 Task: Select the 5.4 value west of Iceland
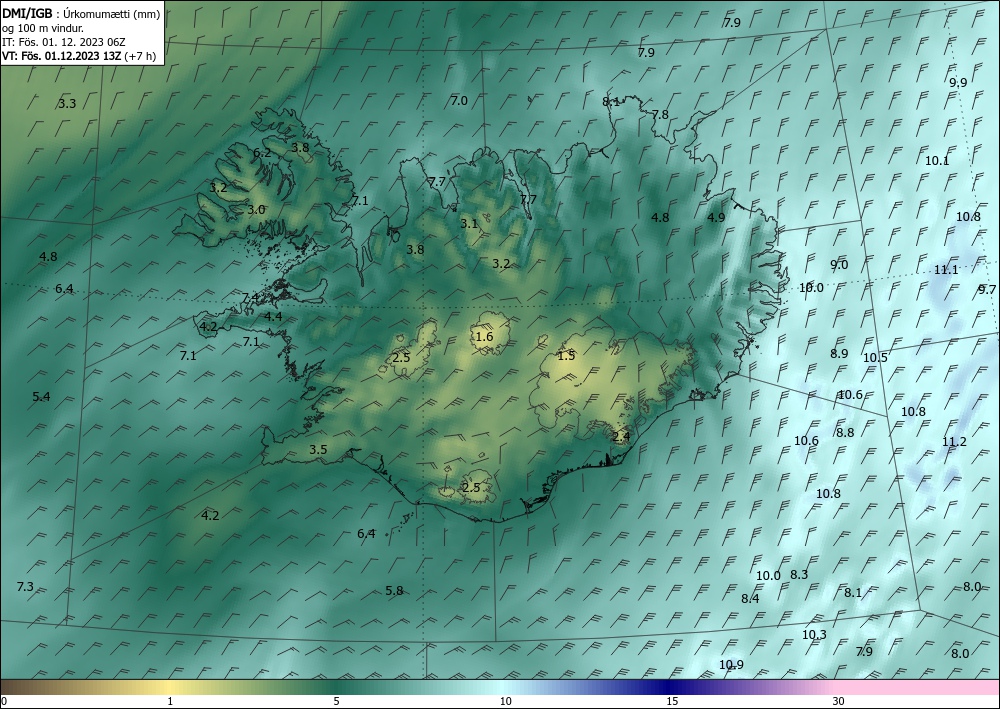(41, 397)
